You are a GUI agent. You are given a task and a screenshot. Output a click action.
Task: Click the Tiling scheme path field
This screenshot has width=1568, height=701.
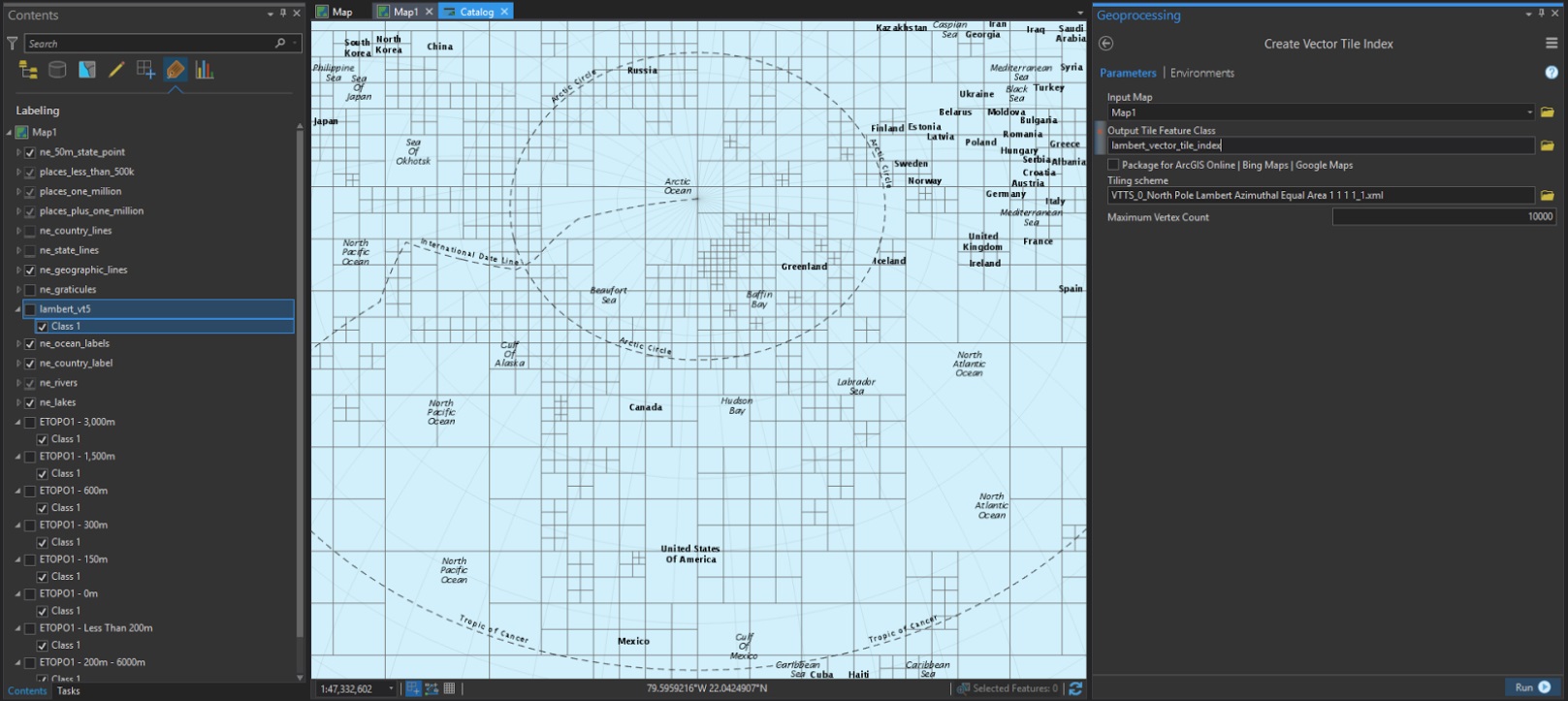click(x=1321, y=195)
